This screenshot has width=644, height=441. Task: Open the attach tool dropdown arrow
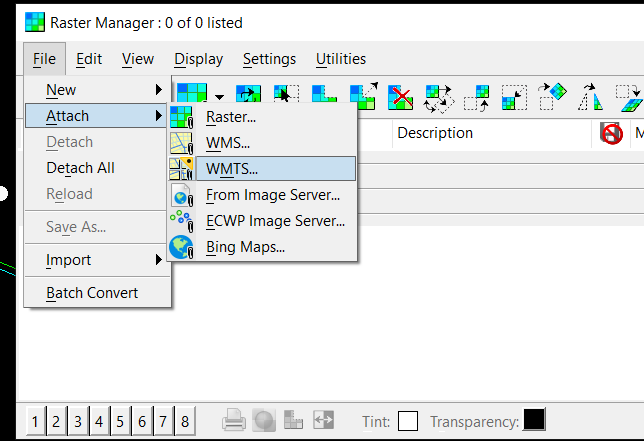pos(220,97)
